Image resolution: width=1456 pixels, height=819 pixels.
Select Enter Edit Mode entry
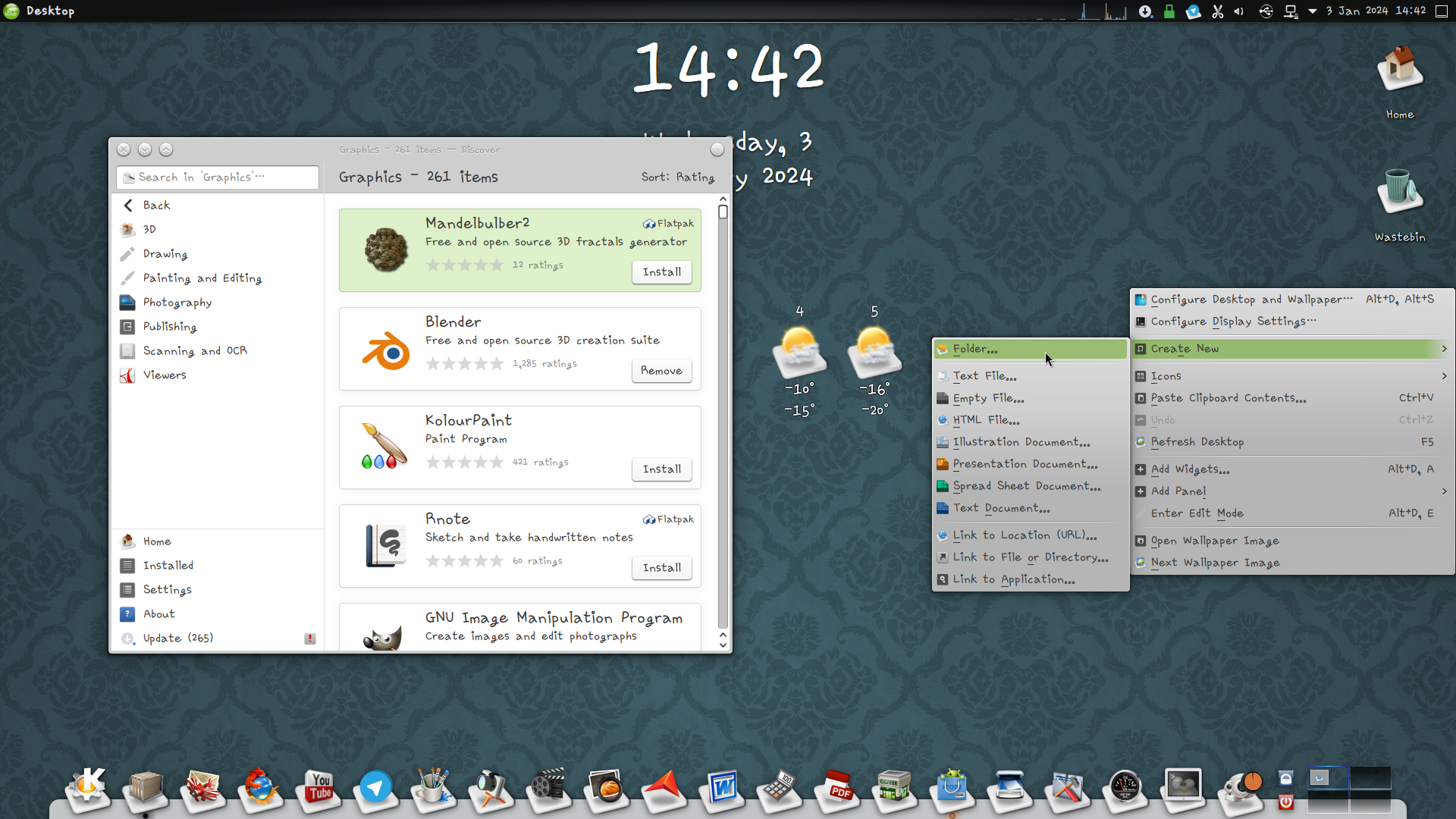1292,513
